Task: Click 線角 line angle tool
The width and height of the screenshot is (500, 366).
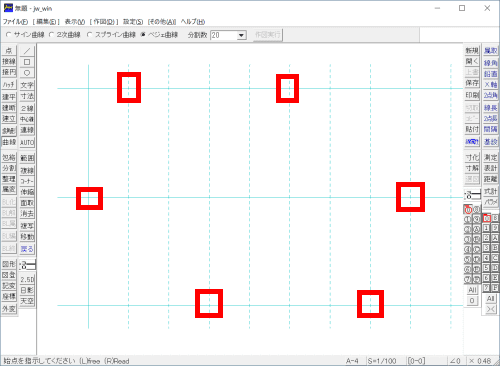Action: pyautogui.click(x=490, y=63)
